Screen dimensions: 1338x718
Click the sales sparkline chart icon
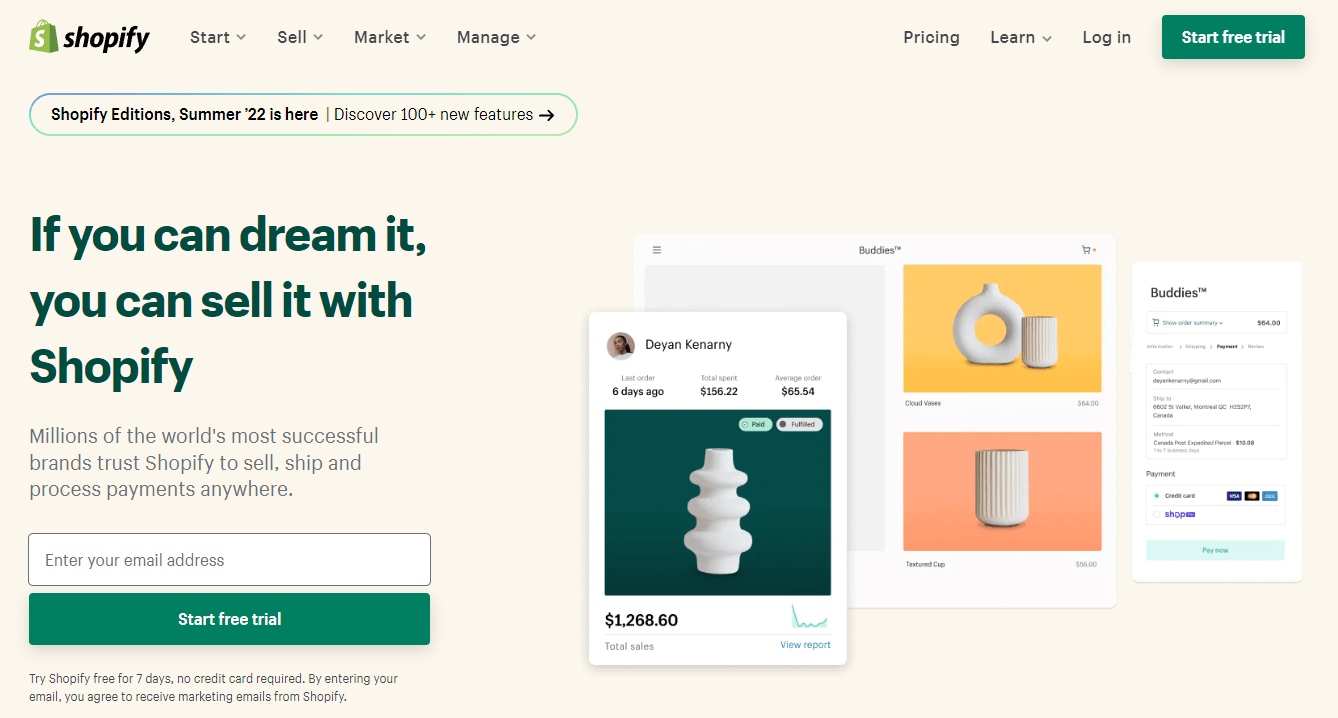809,617
